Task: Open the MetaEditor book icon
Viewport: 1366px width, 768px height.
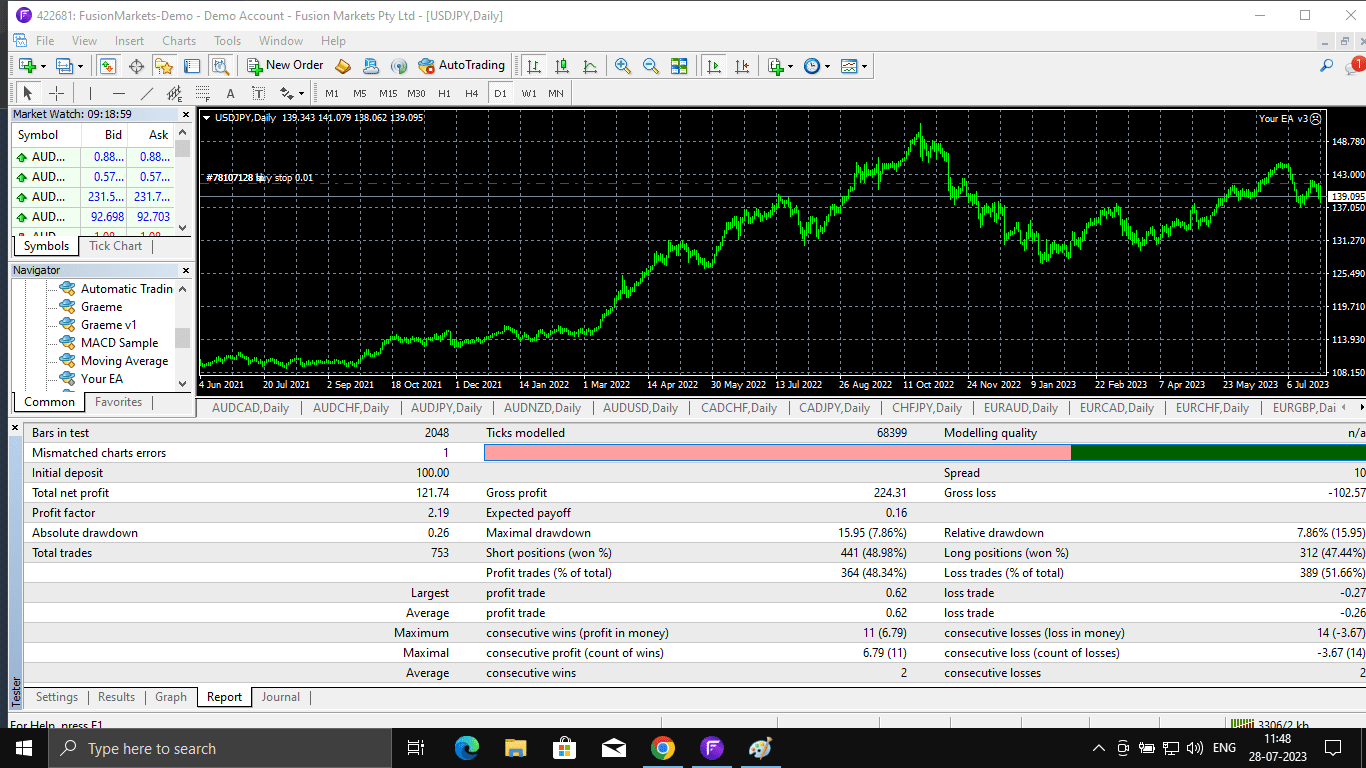Action: [343, 66]
